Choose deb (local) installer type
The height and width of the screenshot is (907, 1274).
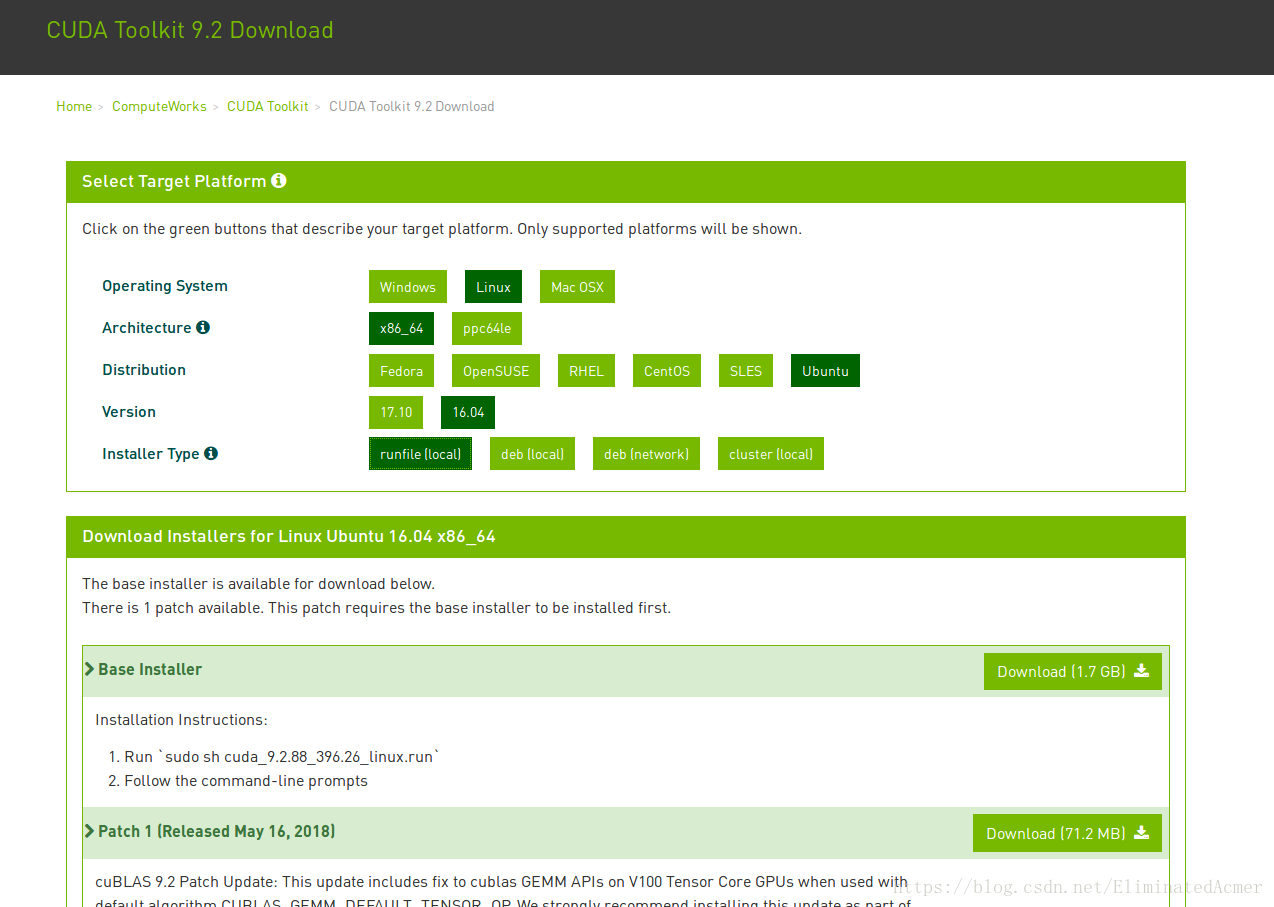point(532,454)
